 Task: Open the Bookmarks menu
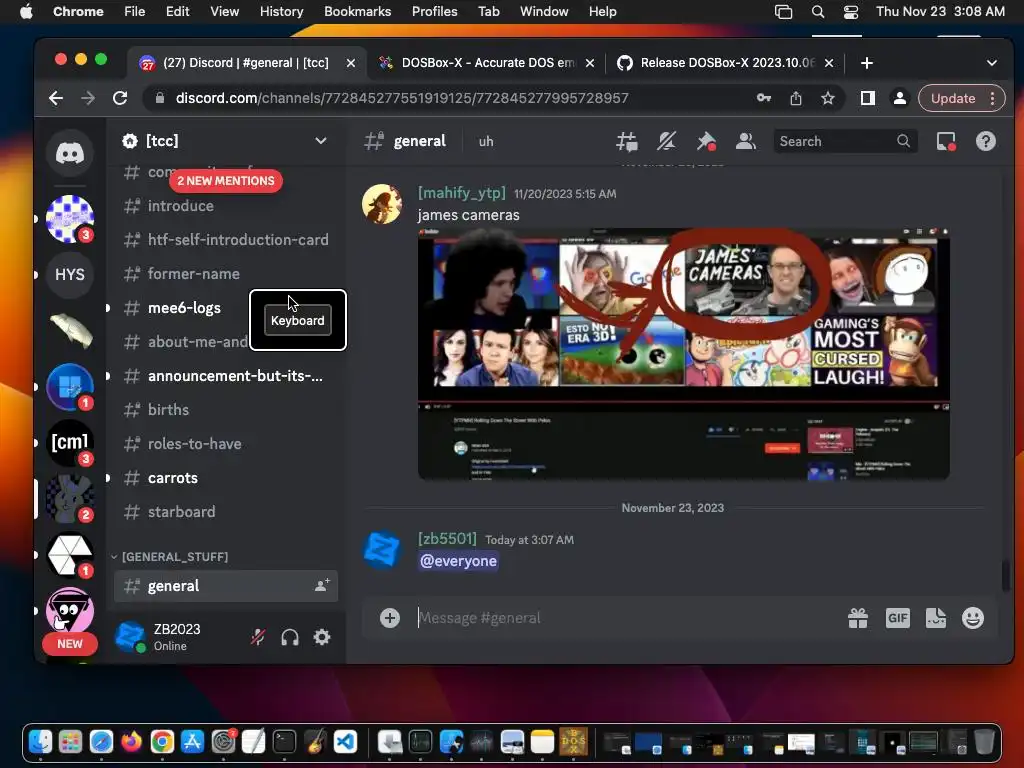[357, 11]
